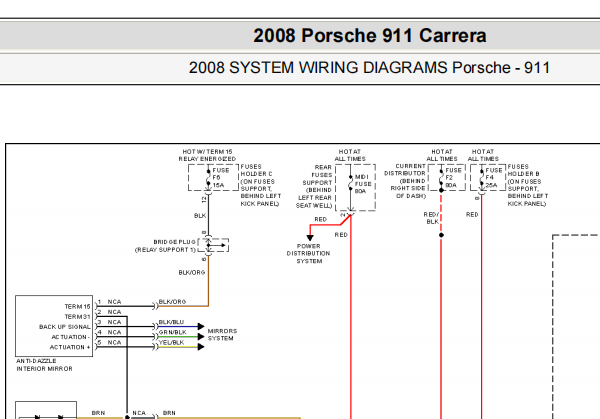Viewport: 600px width, 419px height.
Task: Click the "GRN/BLK" wire color label
Action: tap(173, 332)
